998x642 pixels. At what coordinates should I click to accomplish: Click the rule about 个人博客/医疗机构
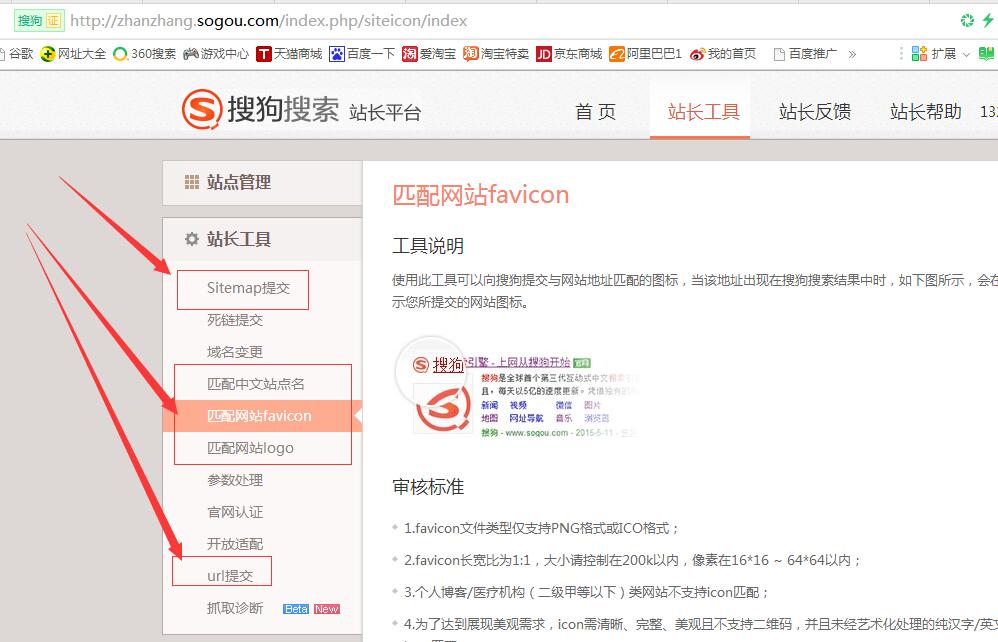587,592
